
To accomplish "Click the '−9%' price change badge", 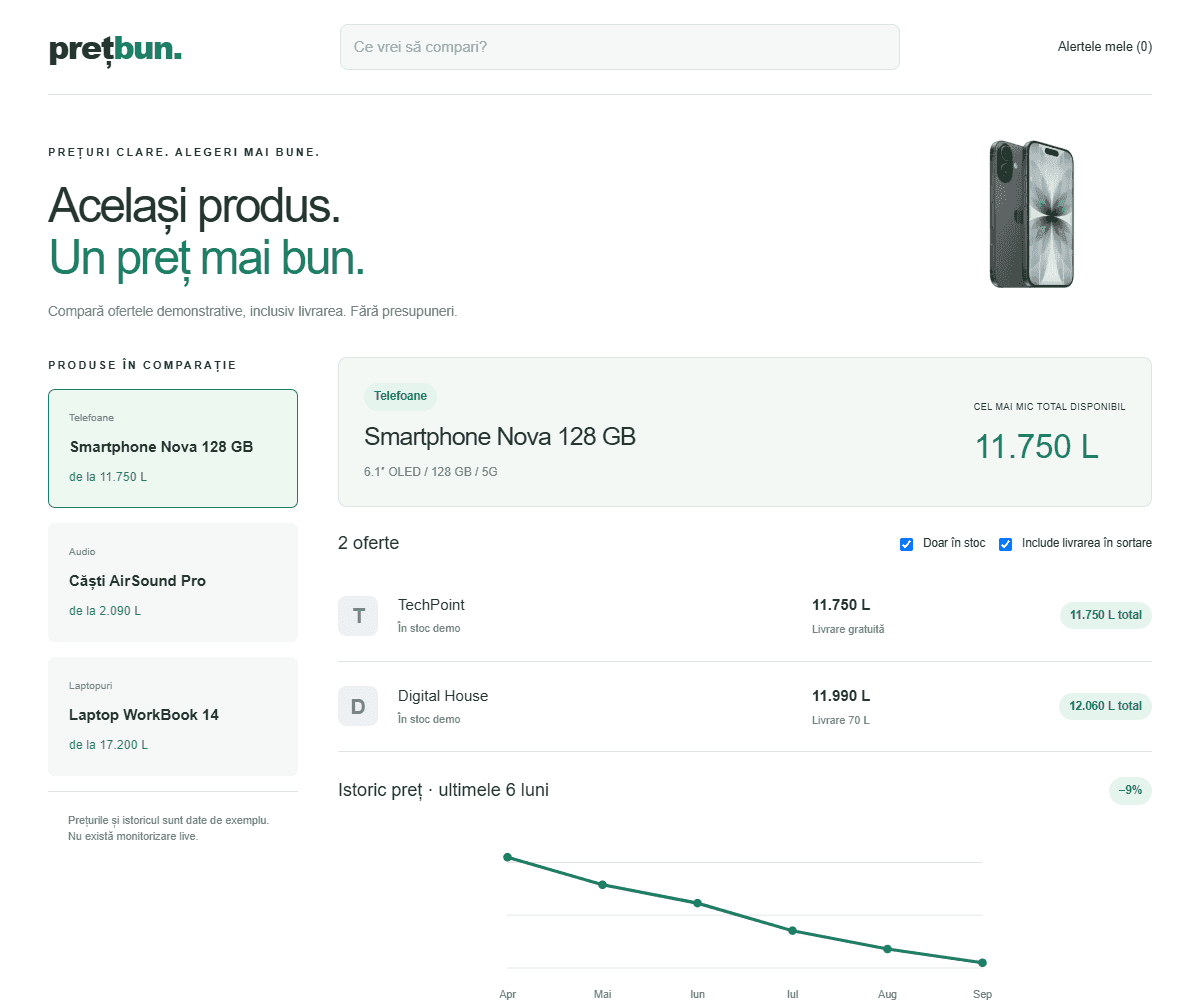I will (x=1130, y=790).
